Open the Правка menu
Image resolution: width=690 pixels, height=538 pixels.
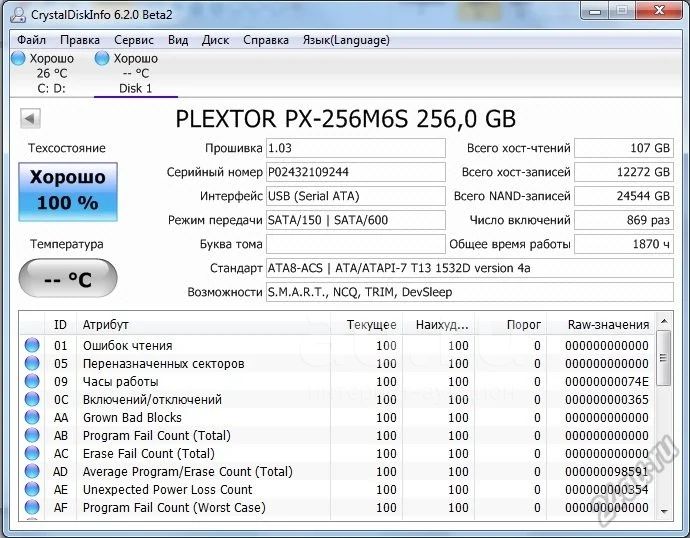point(80,40)
